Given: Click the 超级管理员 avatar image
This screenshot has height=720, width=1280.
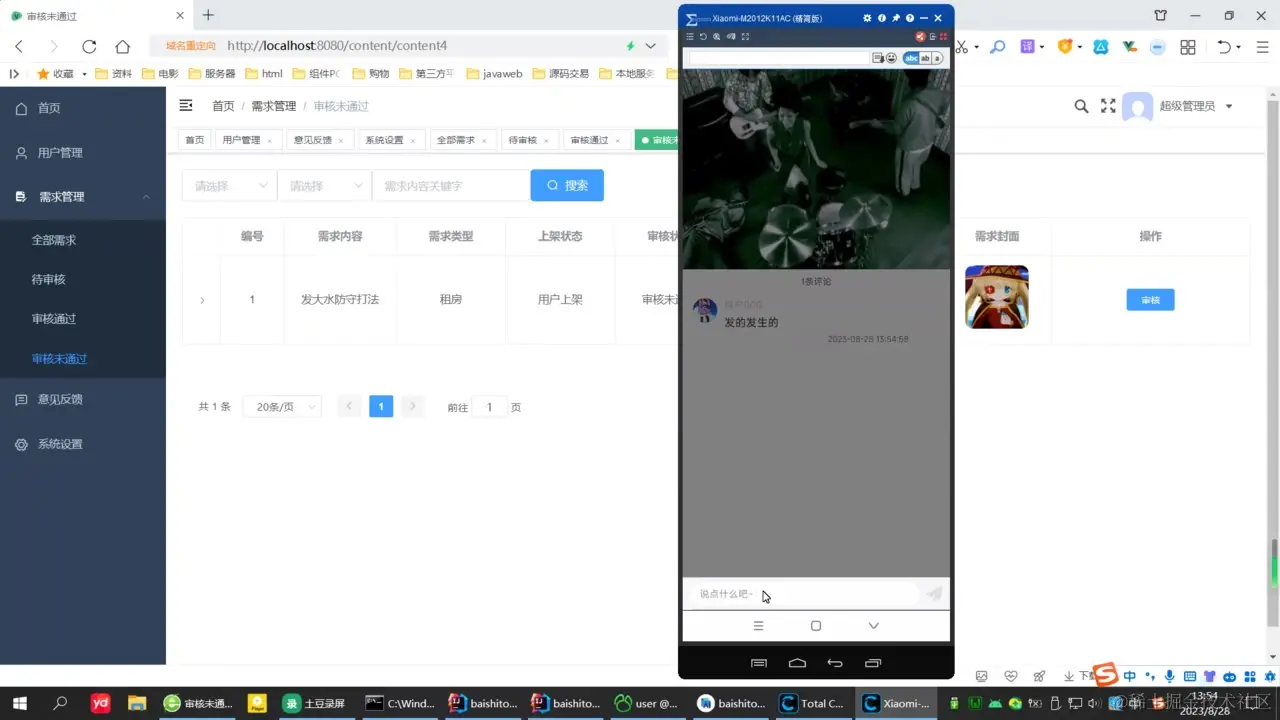Looking at the screenshot, I should click(1138, 107).
